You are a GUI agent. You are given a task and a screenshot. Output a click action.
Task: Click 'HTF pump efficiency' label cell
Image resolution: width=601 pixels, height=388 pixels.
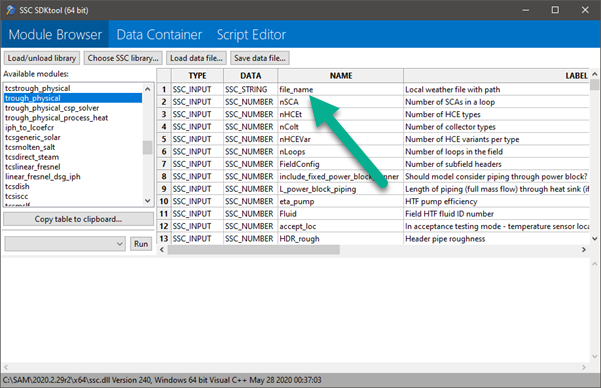[x=496, y=201]
